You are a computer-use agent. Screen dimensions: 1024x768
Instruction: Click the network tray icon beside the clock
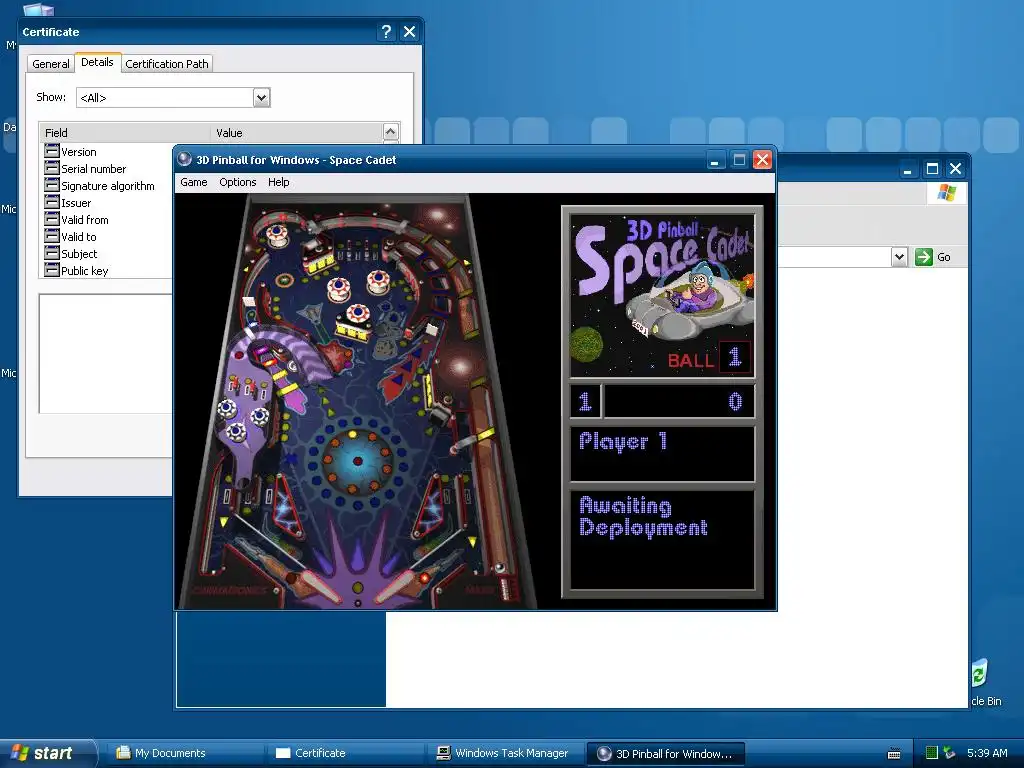point(949,753)
